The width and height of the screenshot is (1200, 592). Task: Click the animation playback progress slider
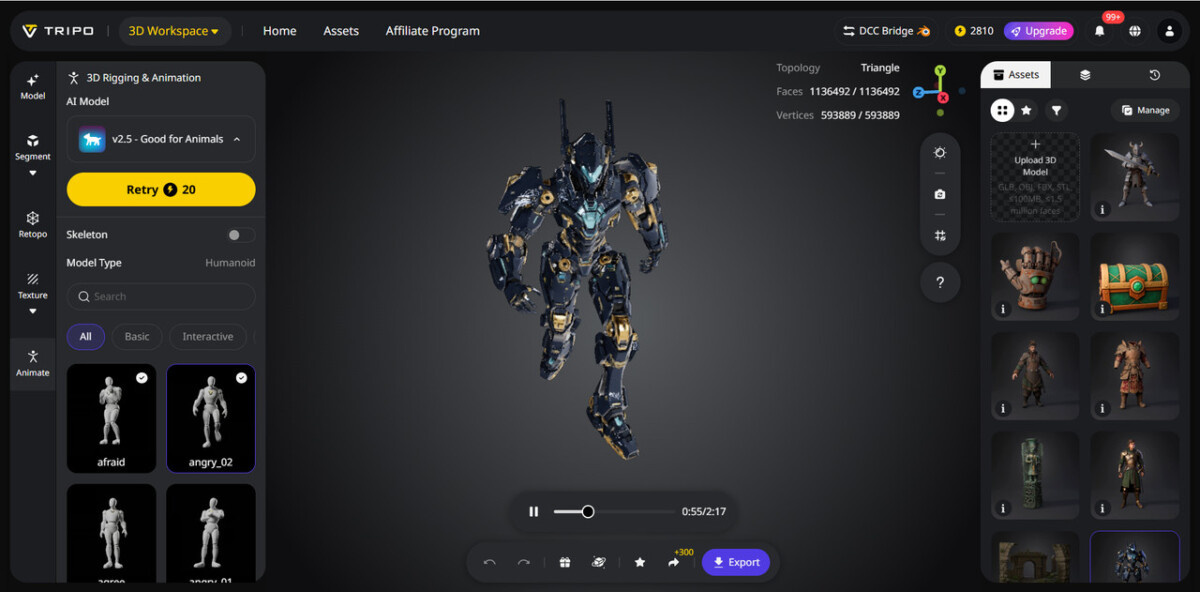click(612, 511)
